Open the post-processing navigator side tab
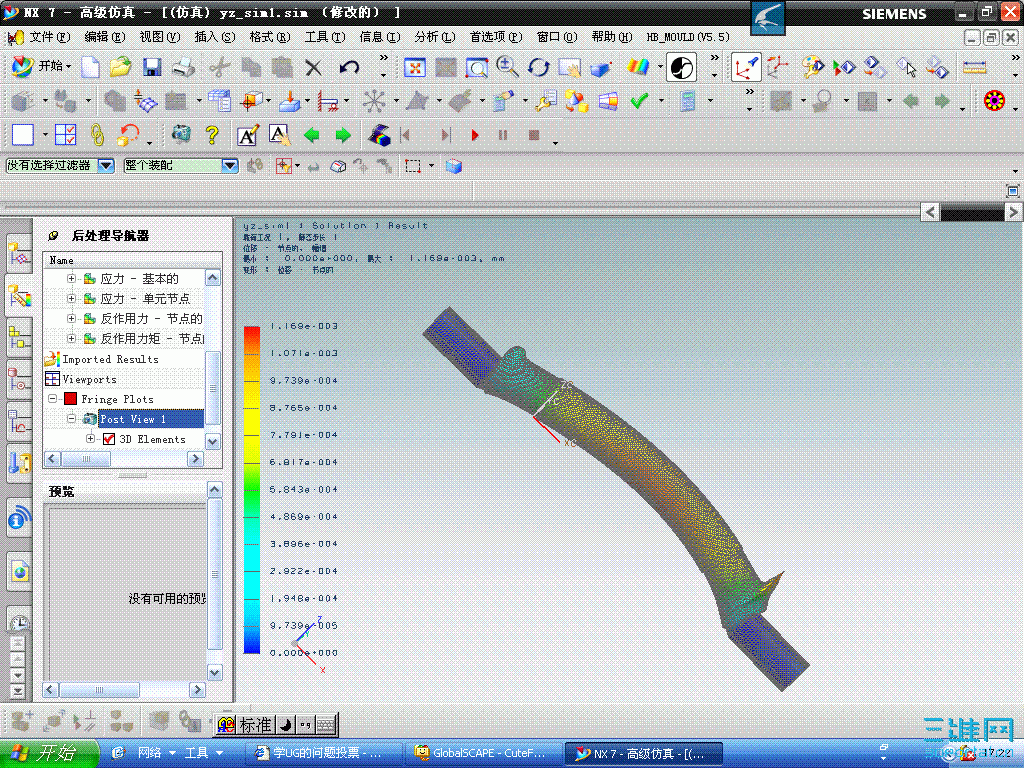The width and height of the screenshot is (1024, 768). [19, 298]
